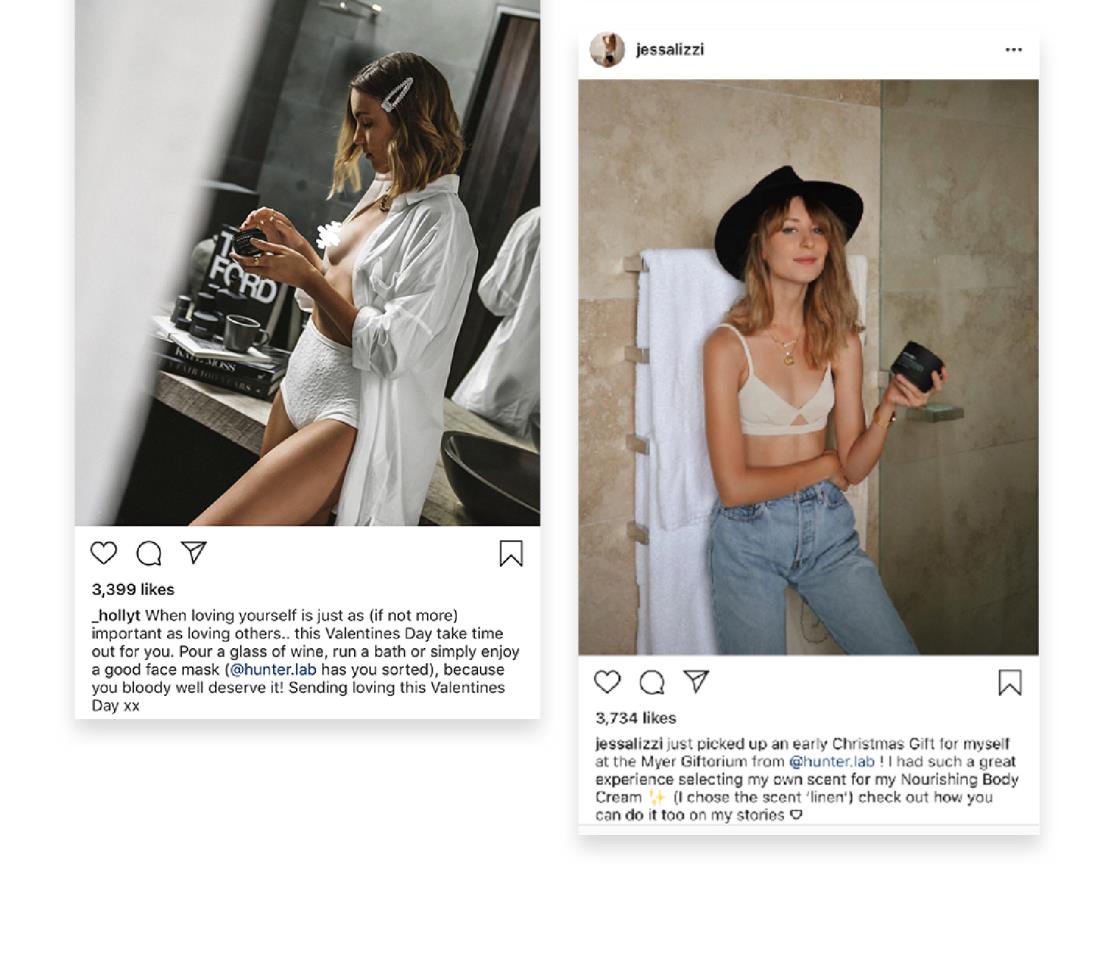Open the jessalizzi username in post header

click(x=670, y=49)
